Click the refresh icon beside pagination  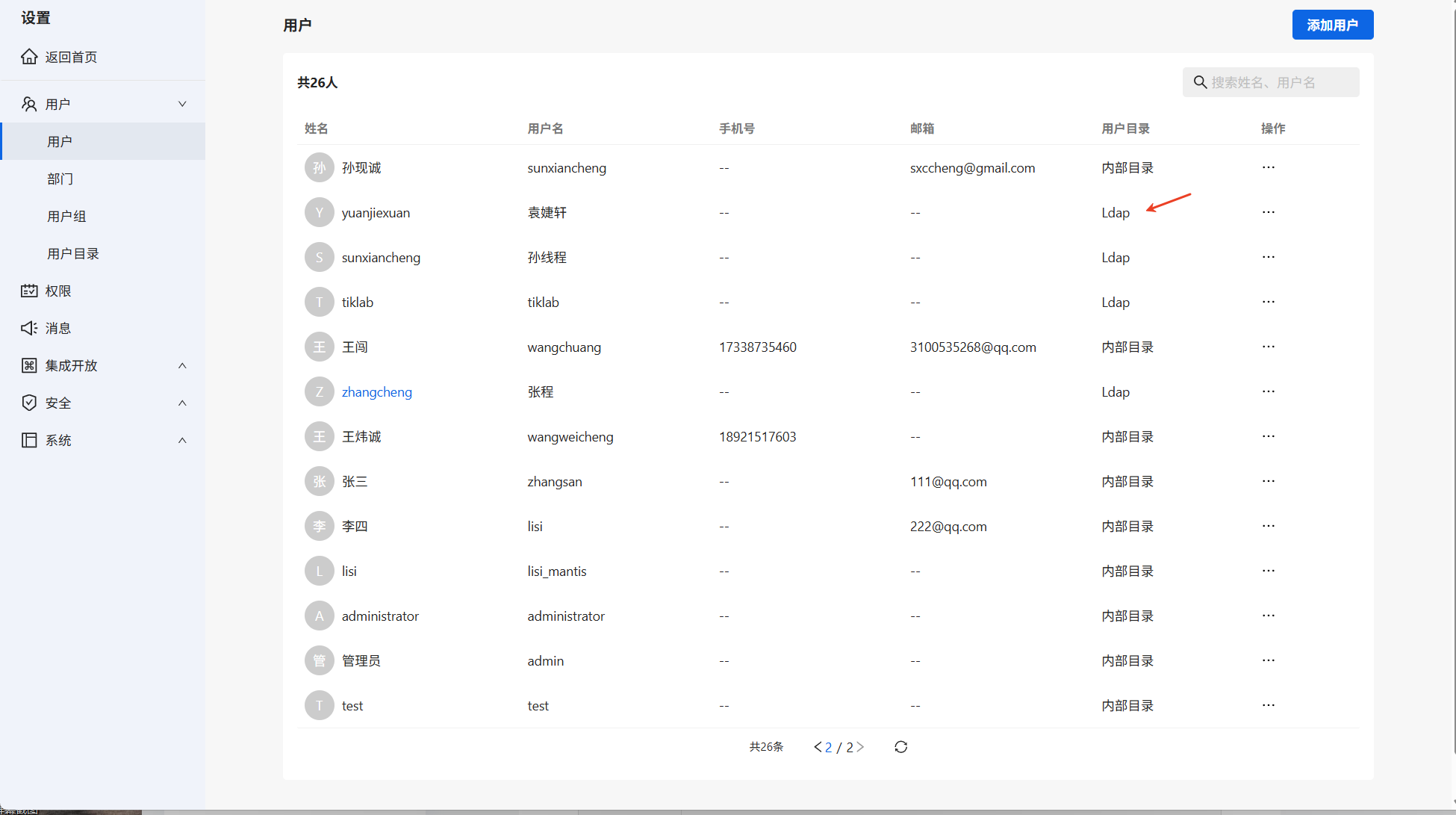point(900,747)
